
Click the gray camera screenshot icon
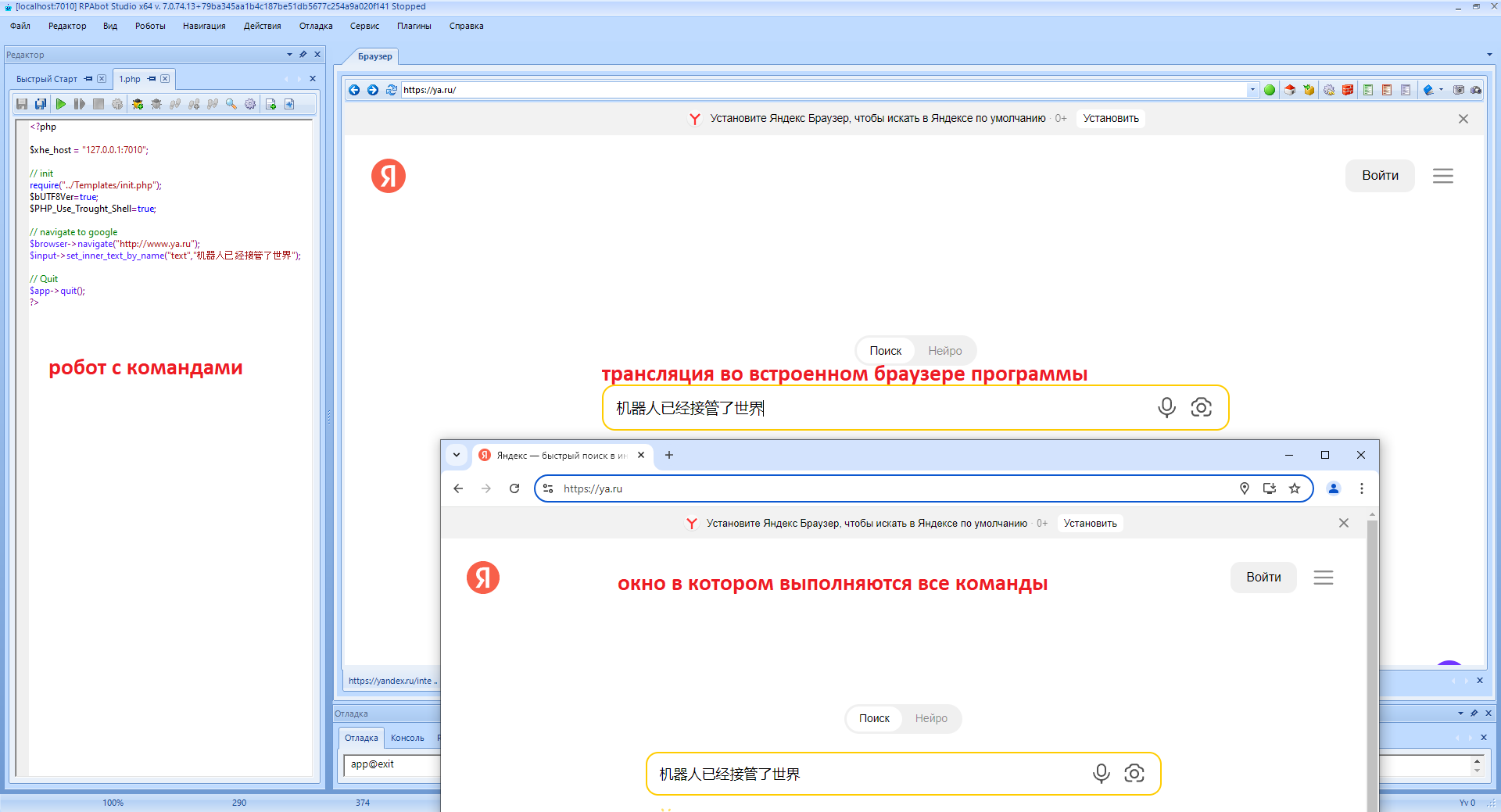[1459, 90]
